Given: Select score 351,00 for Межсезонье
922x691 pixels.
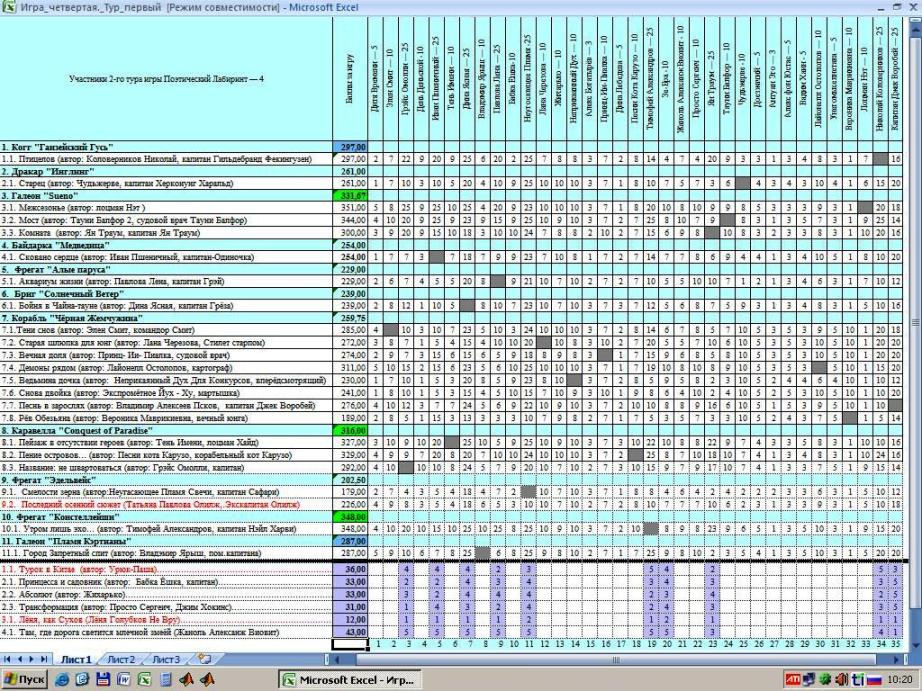Looking at the screenshot, I should point(350,208).
